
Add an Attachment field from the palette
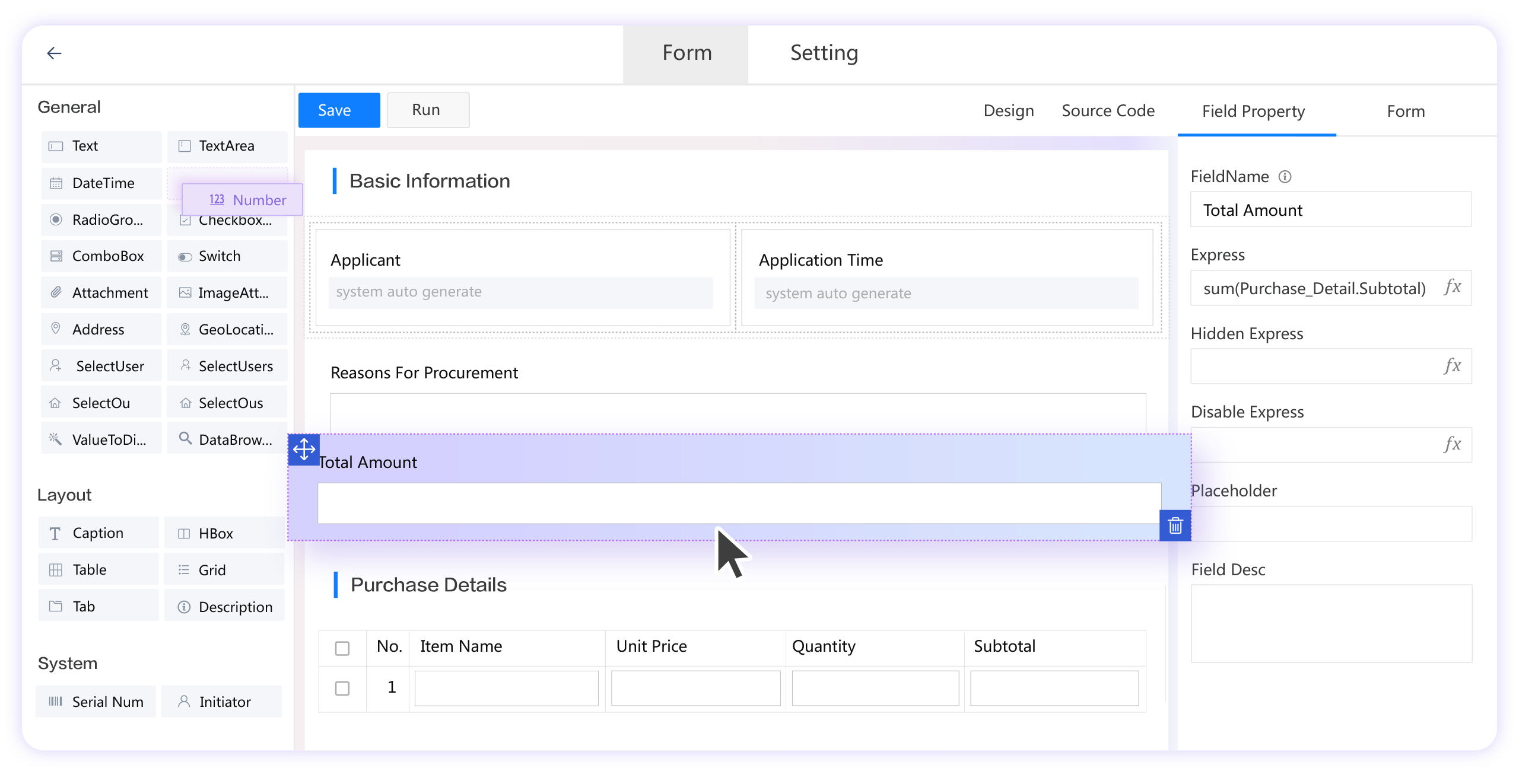pyautogui.click(x=101, y=292)
